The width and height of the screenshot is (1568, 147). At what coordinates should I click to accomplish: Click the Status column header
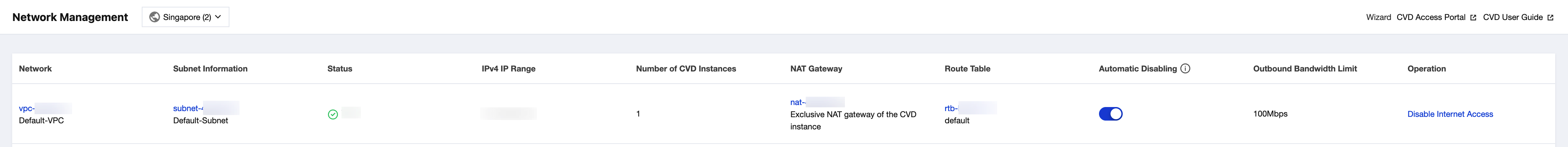pos(340,69)
